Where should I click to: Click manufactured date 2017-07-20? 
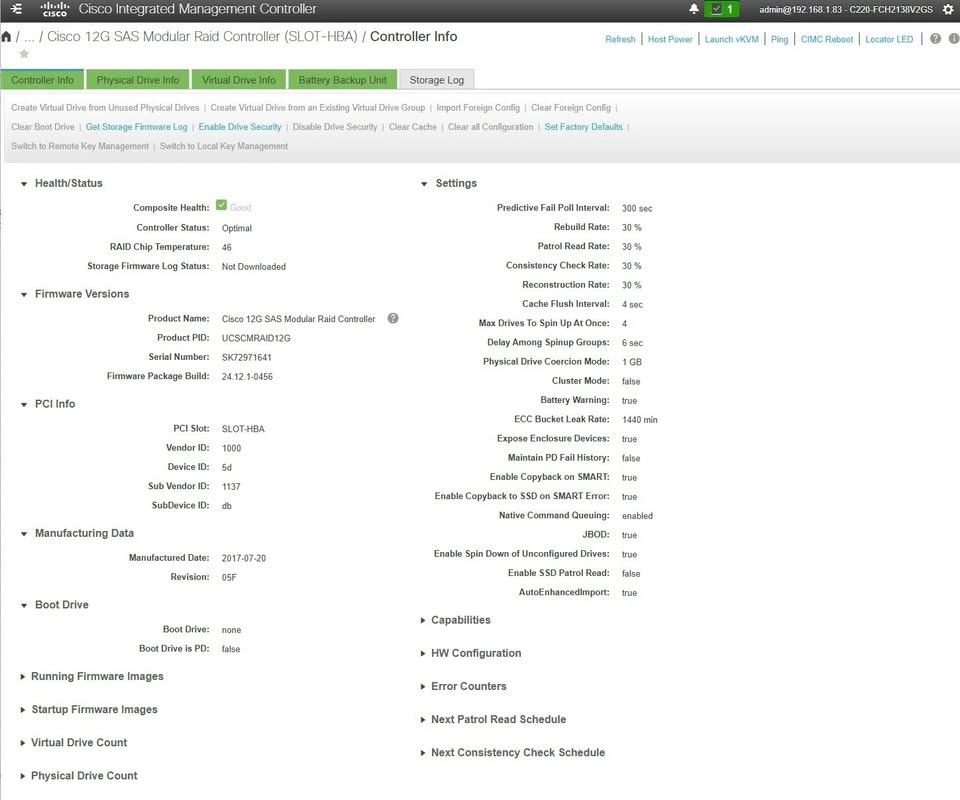(244, 558)
